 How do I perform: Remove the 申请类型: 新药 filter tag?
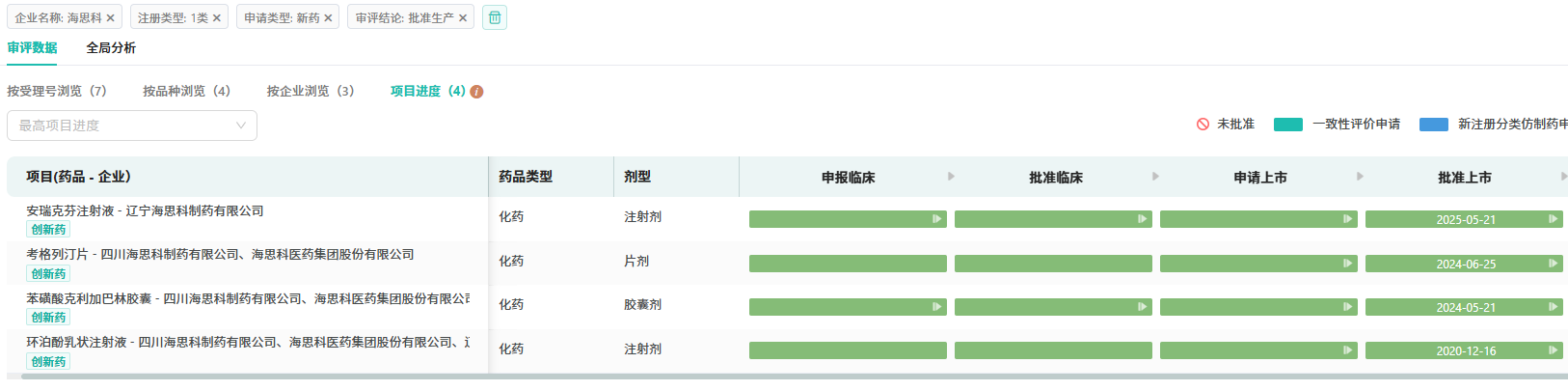(x=328, y=18)
